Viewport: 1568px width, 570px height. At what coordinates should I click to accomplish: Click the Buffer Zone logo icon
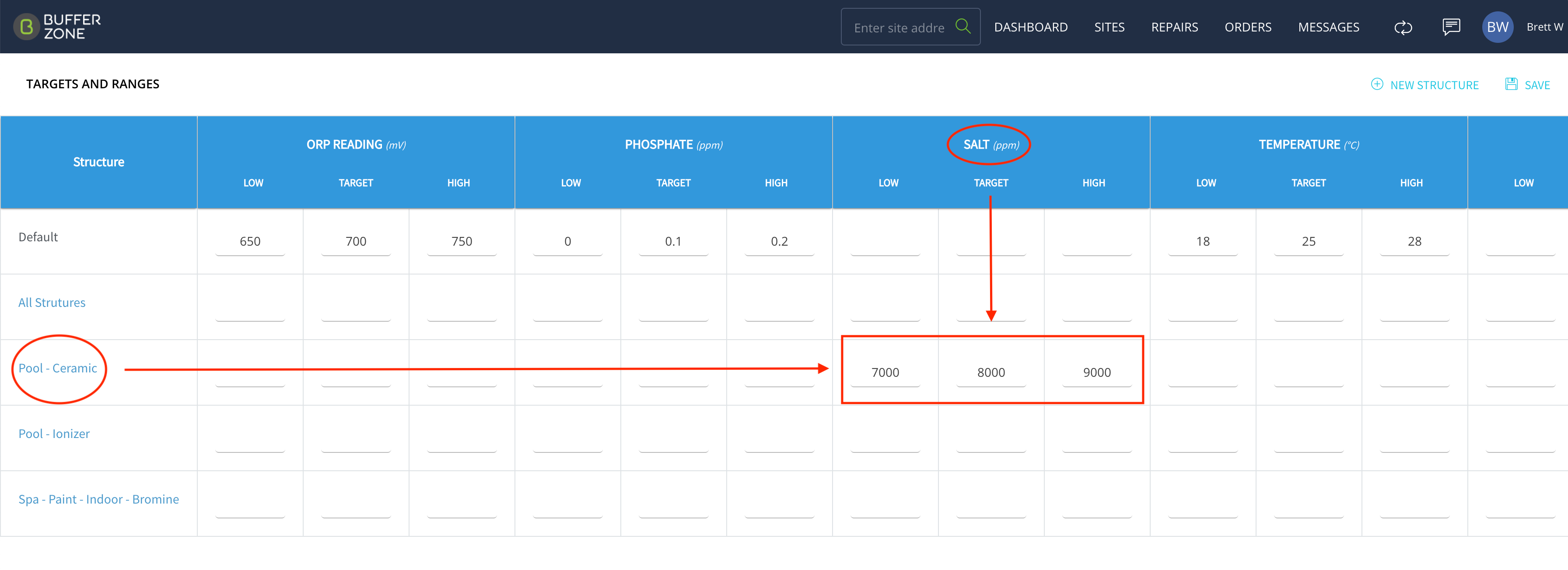coord(26,27)
